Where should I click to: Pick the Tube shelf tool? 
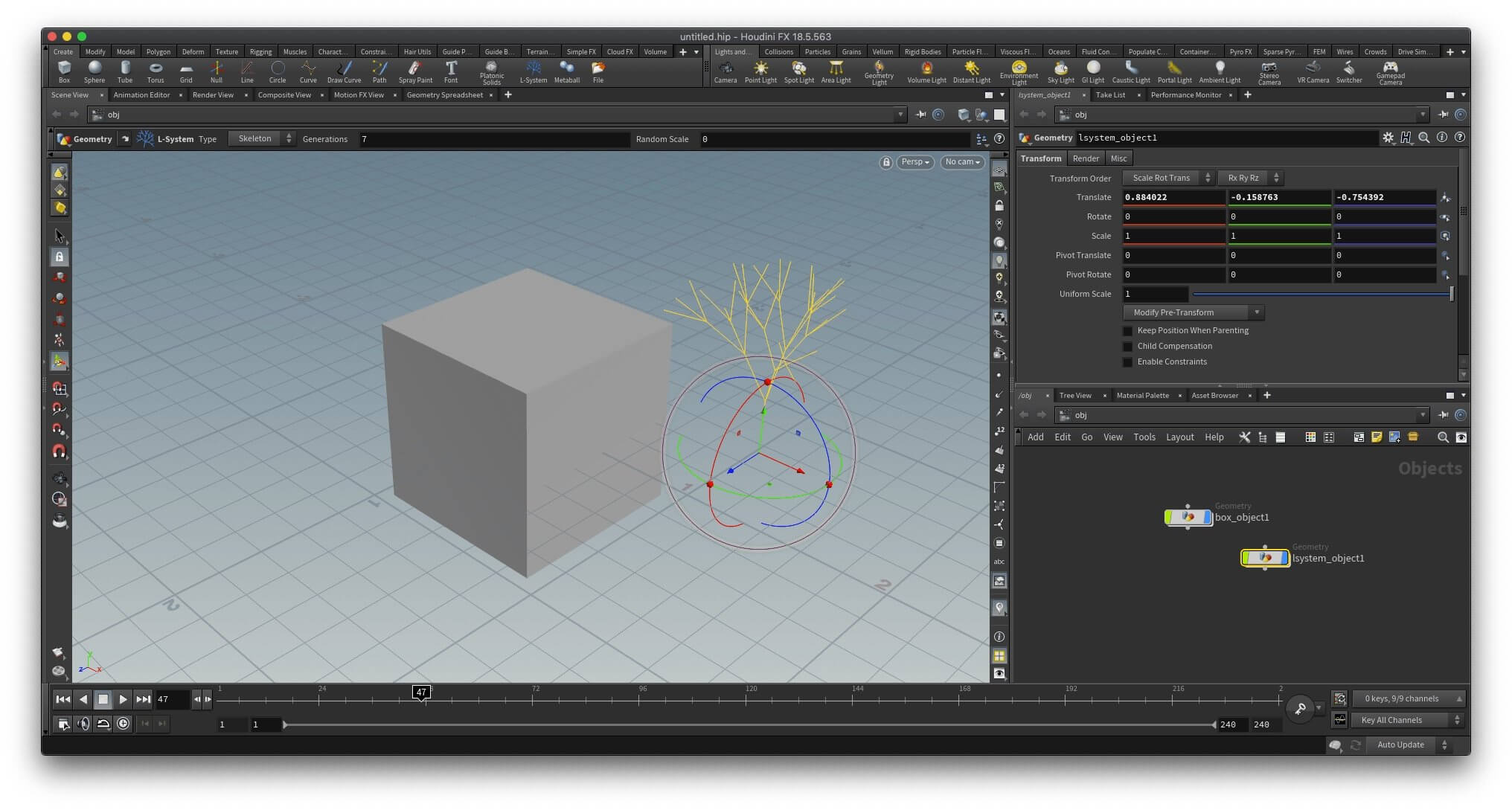click(125, 71)
